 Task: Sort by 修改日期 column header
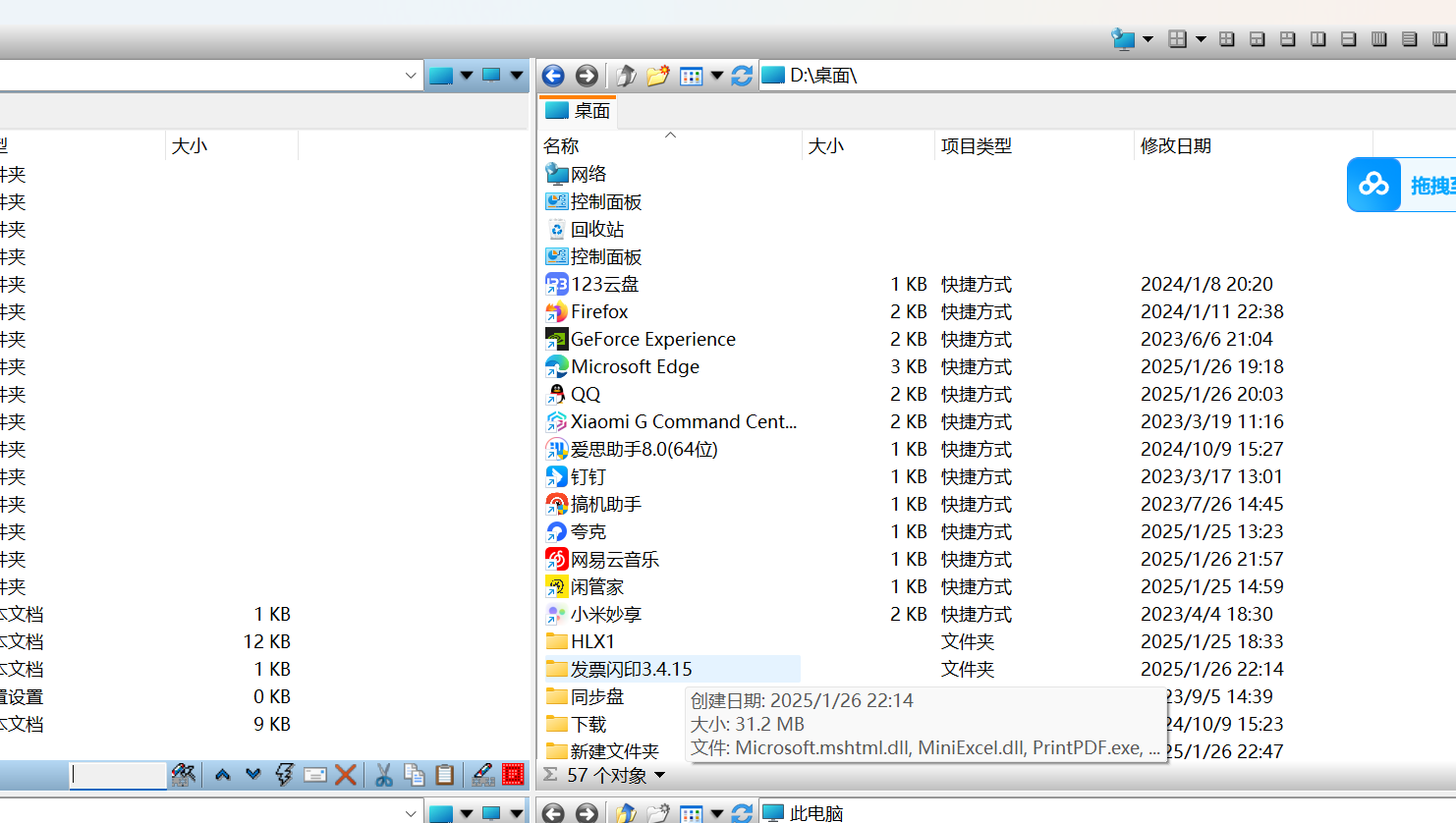(1175, 145)
